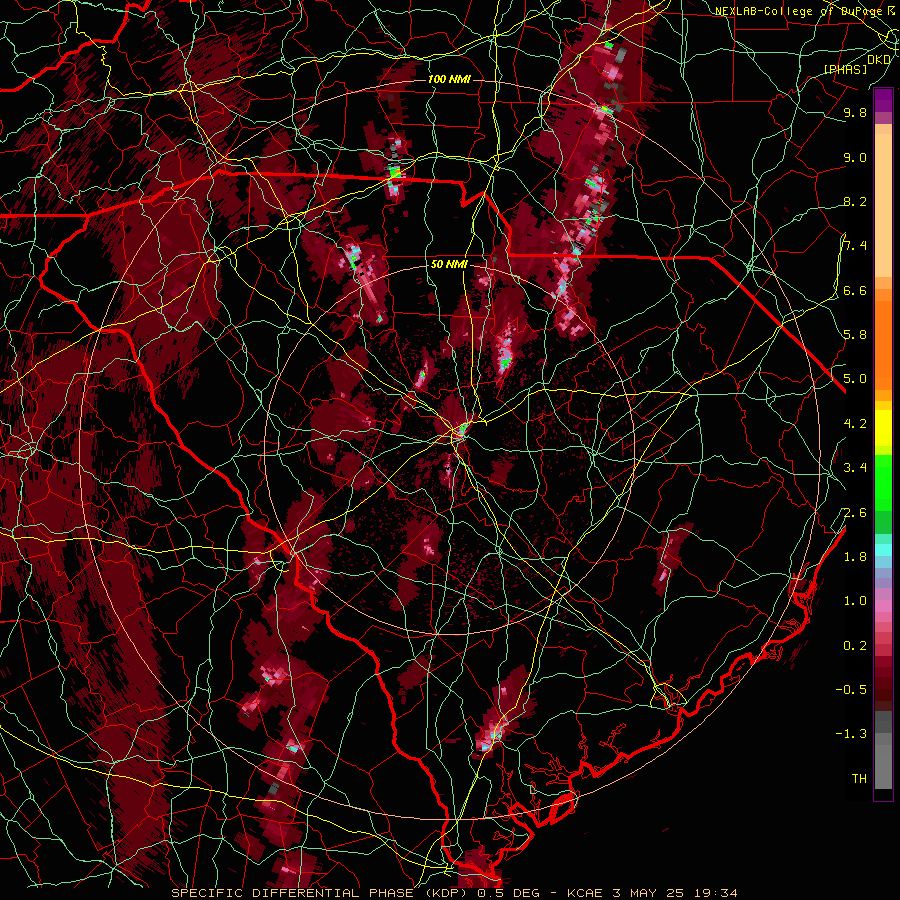Pick the orange segment of color bar
This screenshot has height=900, width=900.
[883, 346]
